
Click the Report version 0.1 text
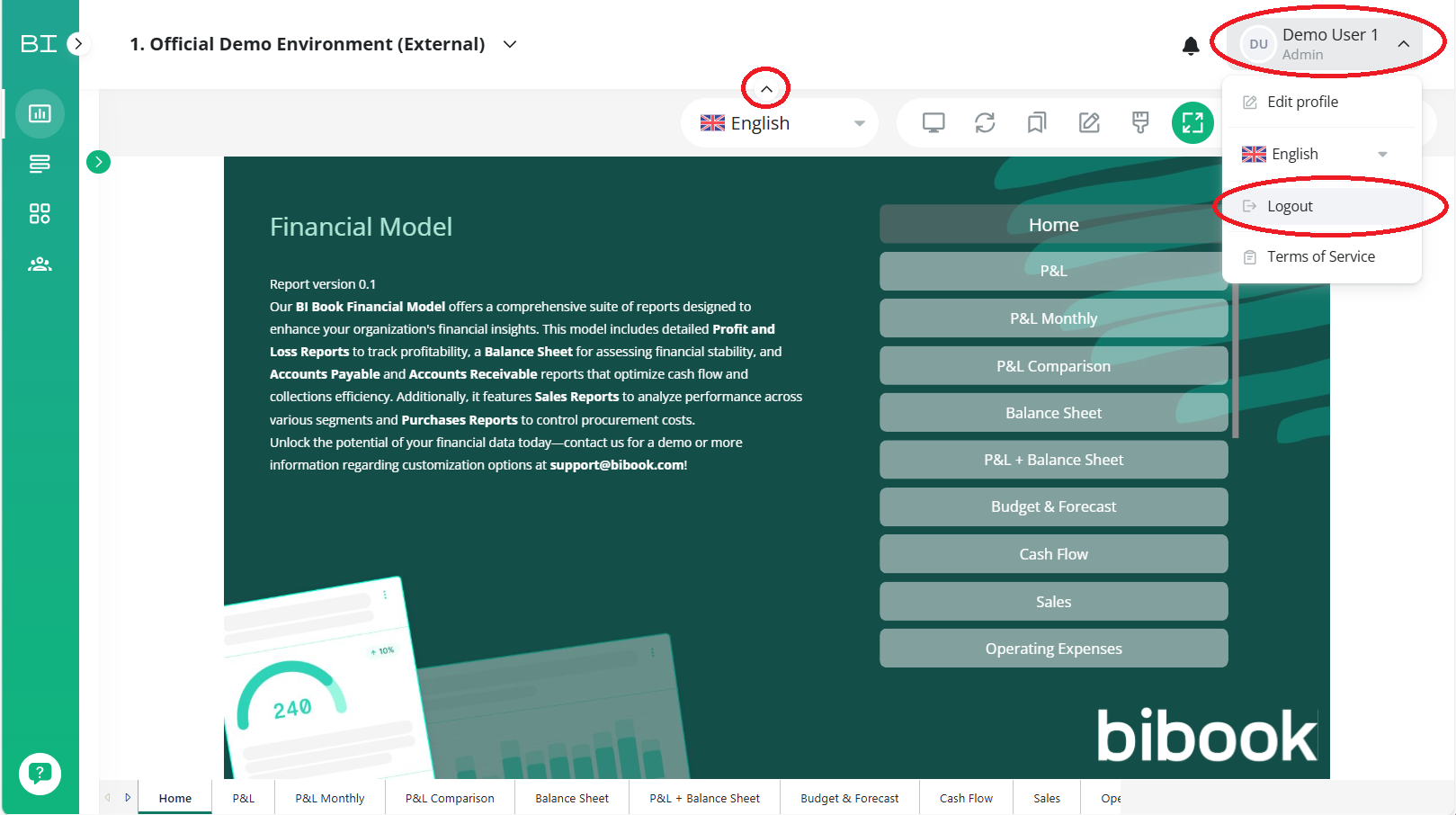click(323, 284)
